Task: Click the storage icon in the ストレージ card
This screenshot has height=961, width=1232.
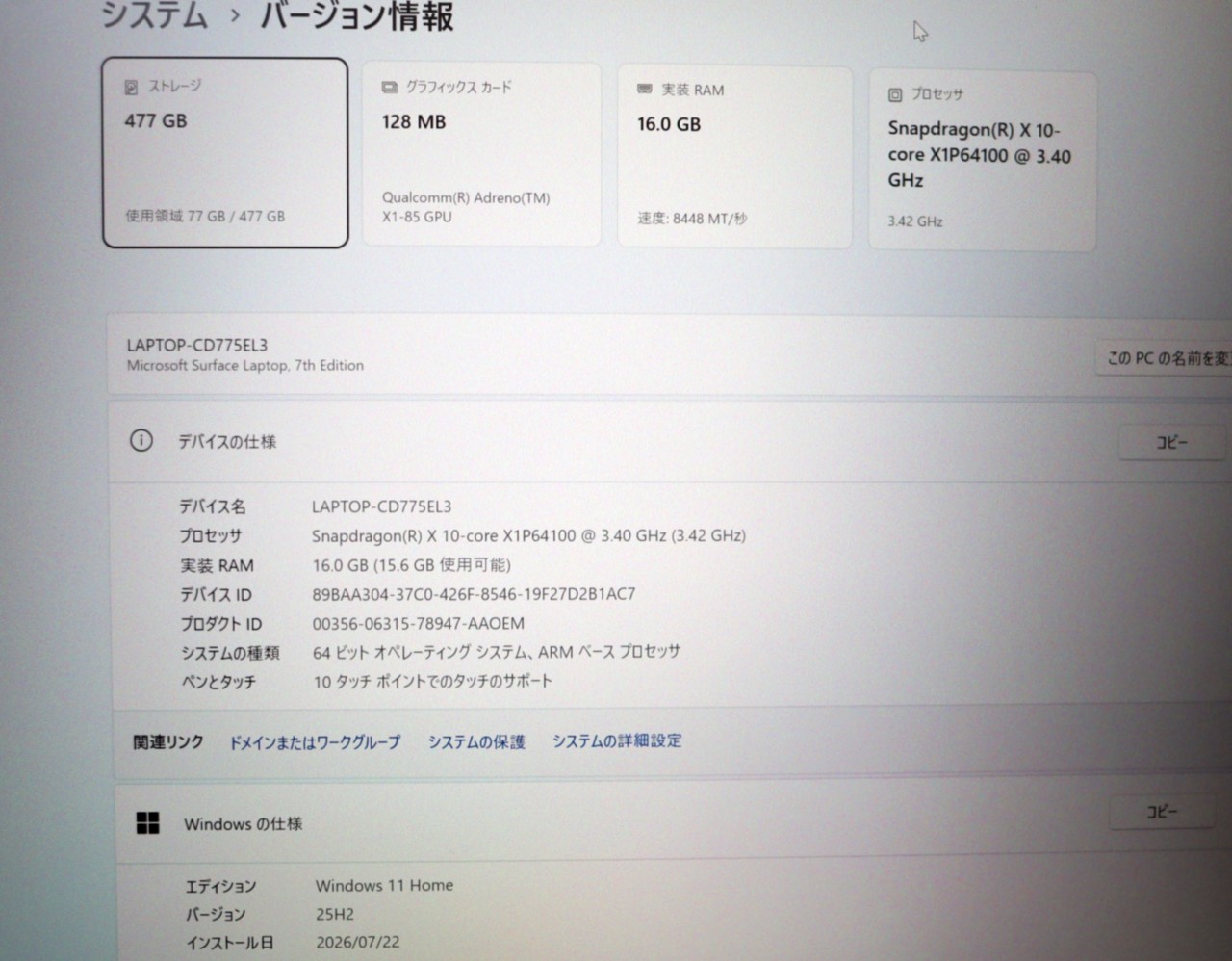Action: 131,88
